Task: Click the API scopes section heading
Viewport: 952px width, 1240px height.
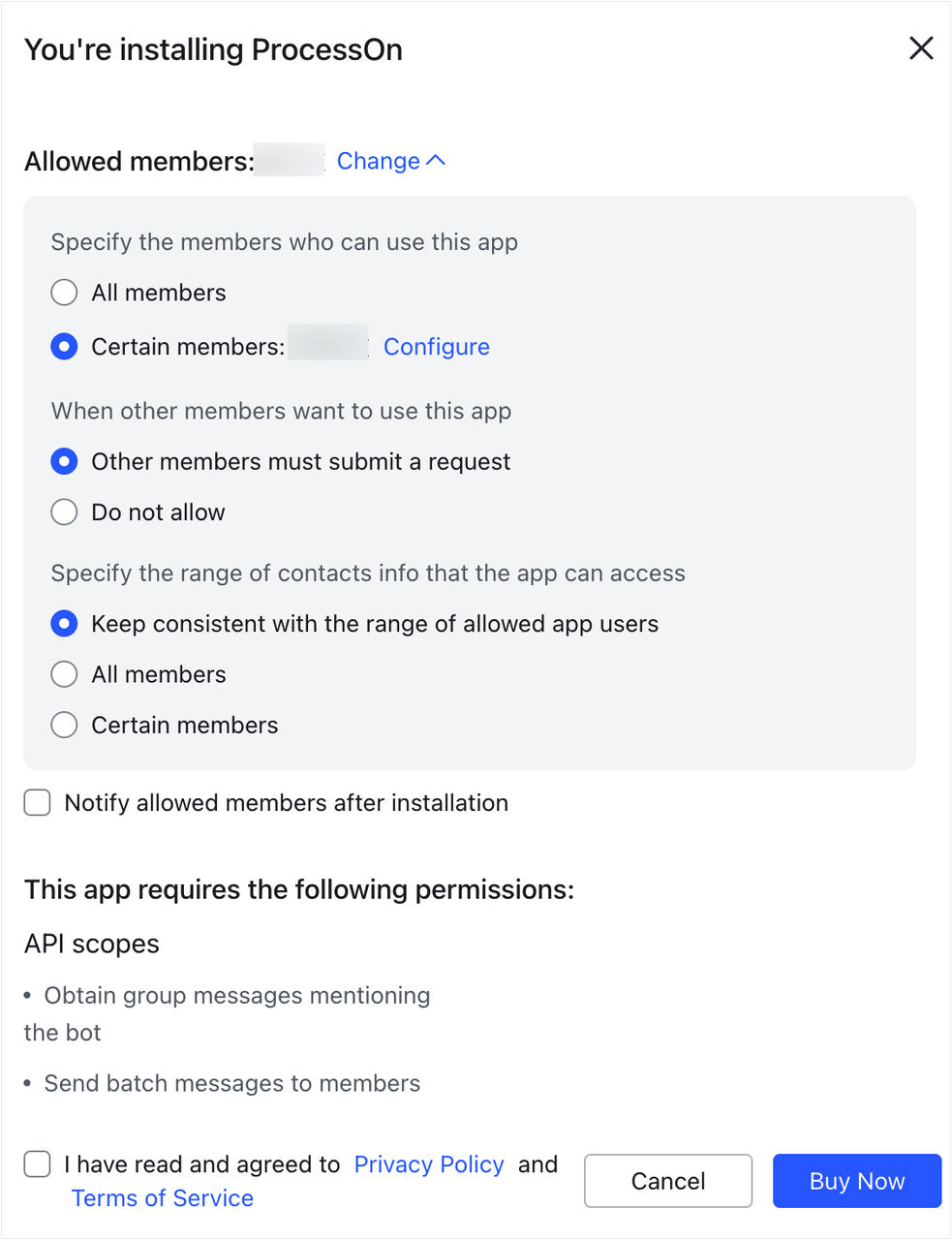Action: coord(91,944)
